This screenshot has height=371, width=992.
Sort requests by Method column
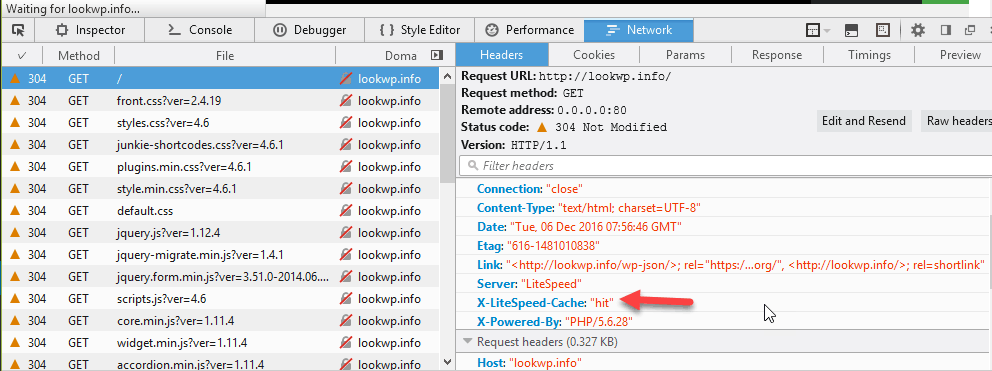pos(79,56)
